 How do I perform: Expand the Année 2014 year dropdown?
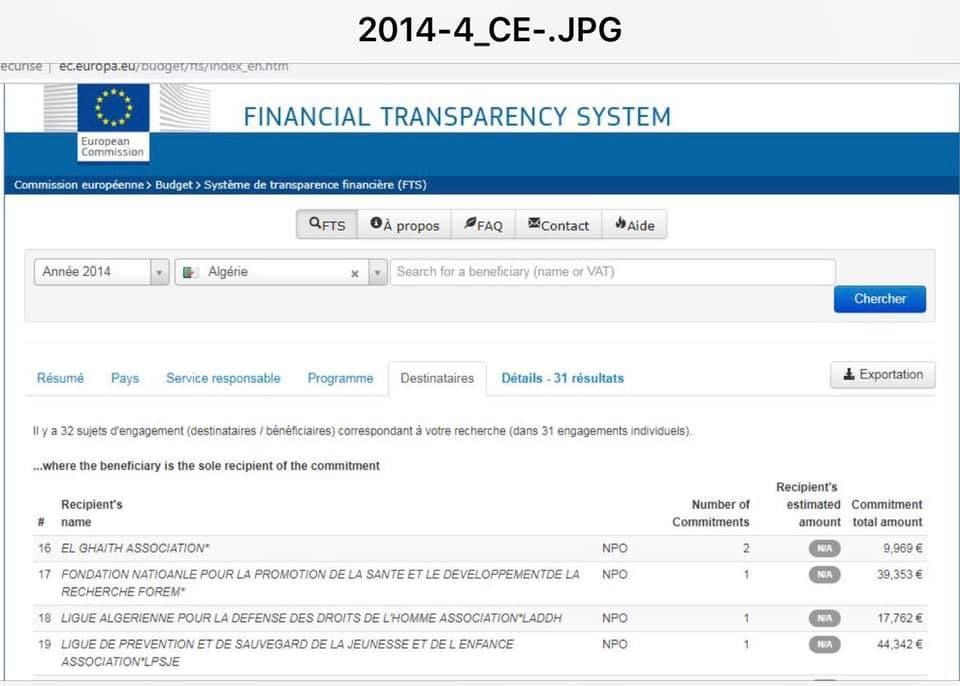pyautogui.click(x=160, y=273)
